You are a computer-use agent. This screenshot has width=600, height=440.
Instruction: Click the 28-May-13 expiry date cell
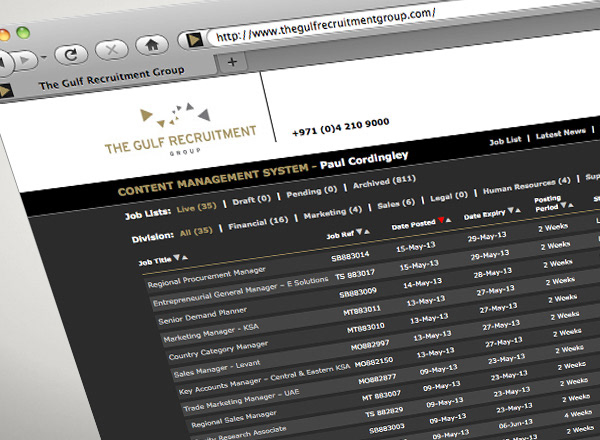tap(492, 273)
